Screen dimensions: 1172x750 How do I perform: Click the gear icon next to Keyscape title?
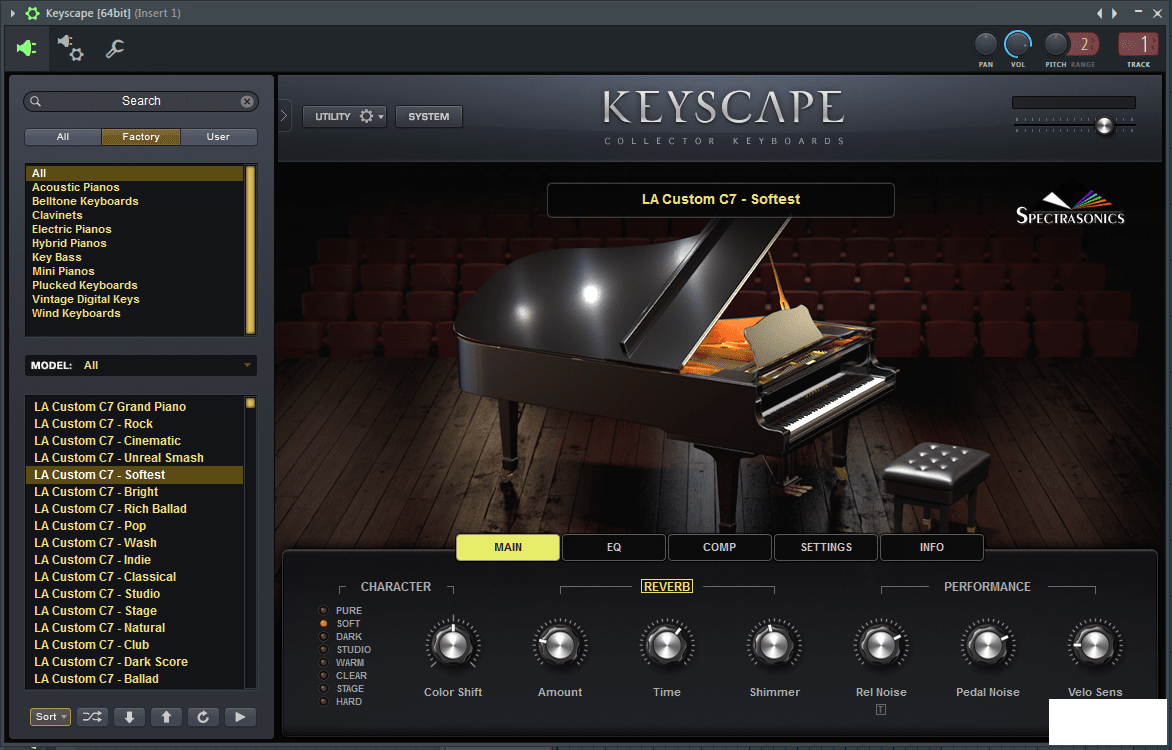point(32,13)
